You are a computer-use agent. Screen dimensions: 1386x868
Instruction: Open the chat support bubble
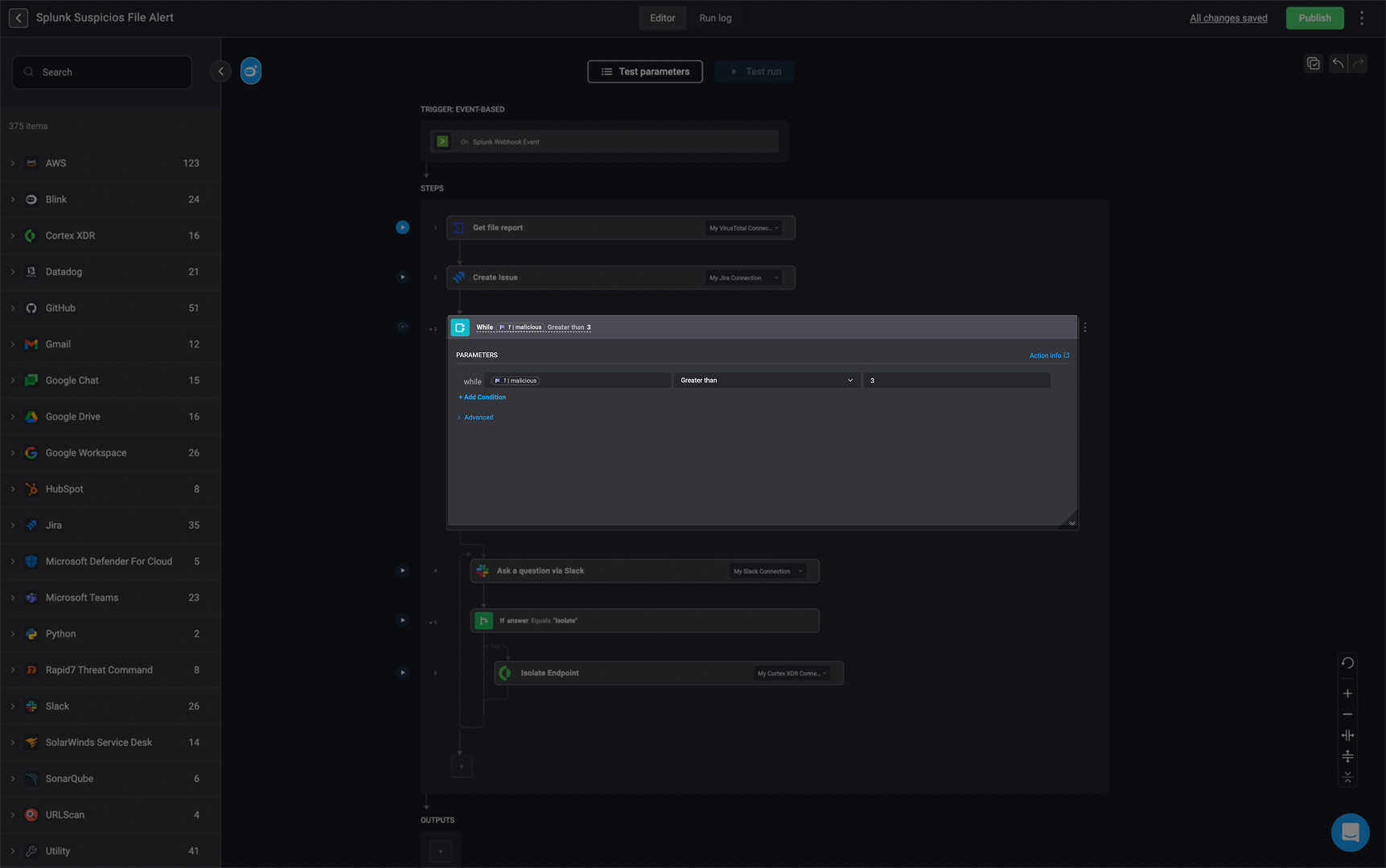1351,833
